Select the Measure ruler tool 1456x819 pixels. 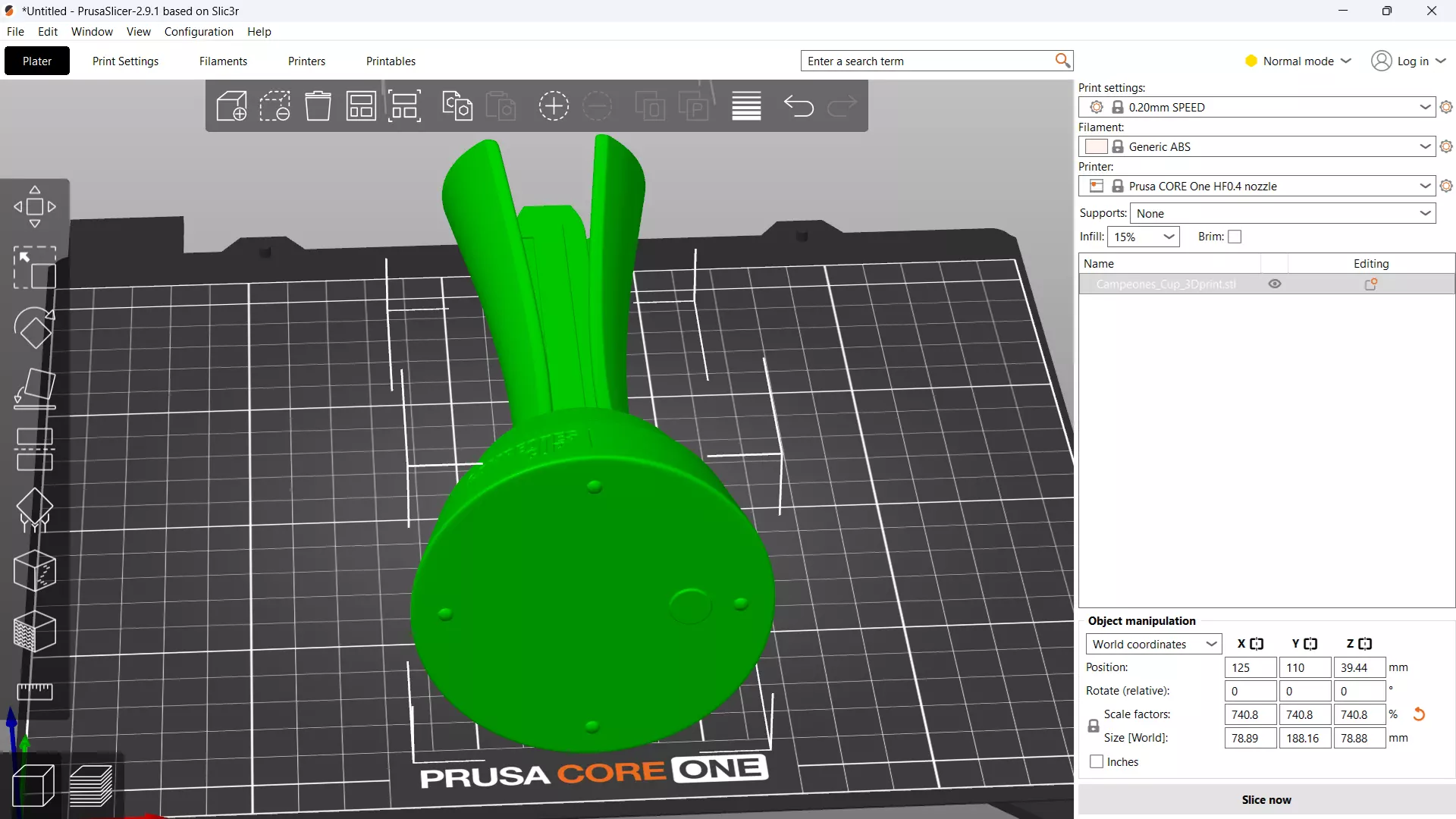pos(35,691)
